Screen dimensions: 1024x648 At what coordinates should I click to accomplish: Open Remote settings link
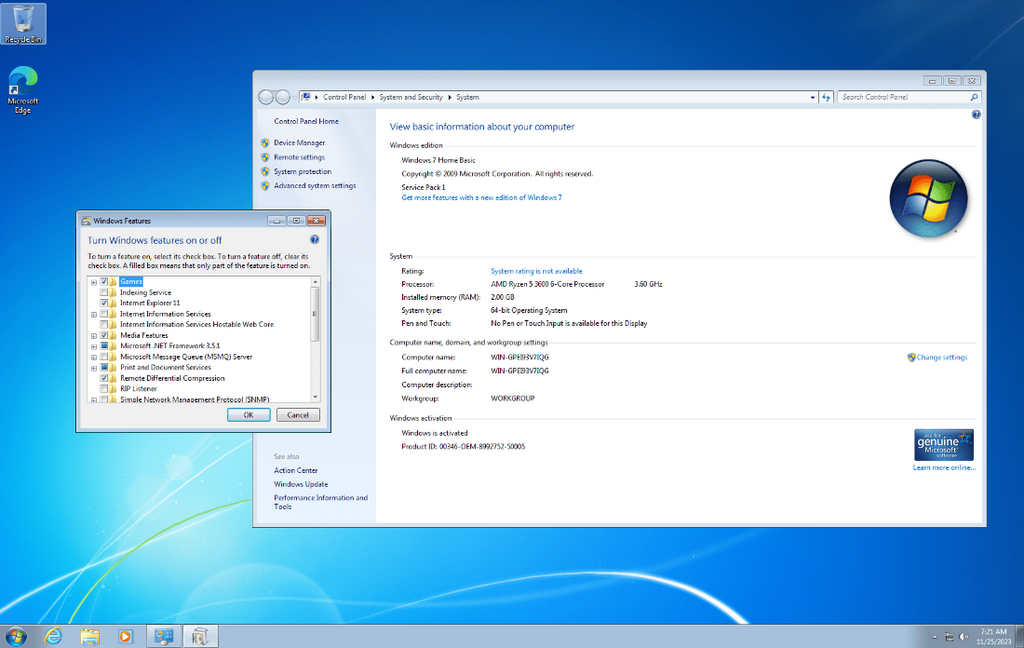pyautogui.click(x=299, y=157)
